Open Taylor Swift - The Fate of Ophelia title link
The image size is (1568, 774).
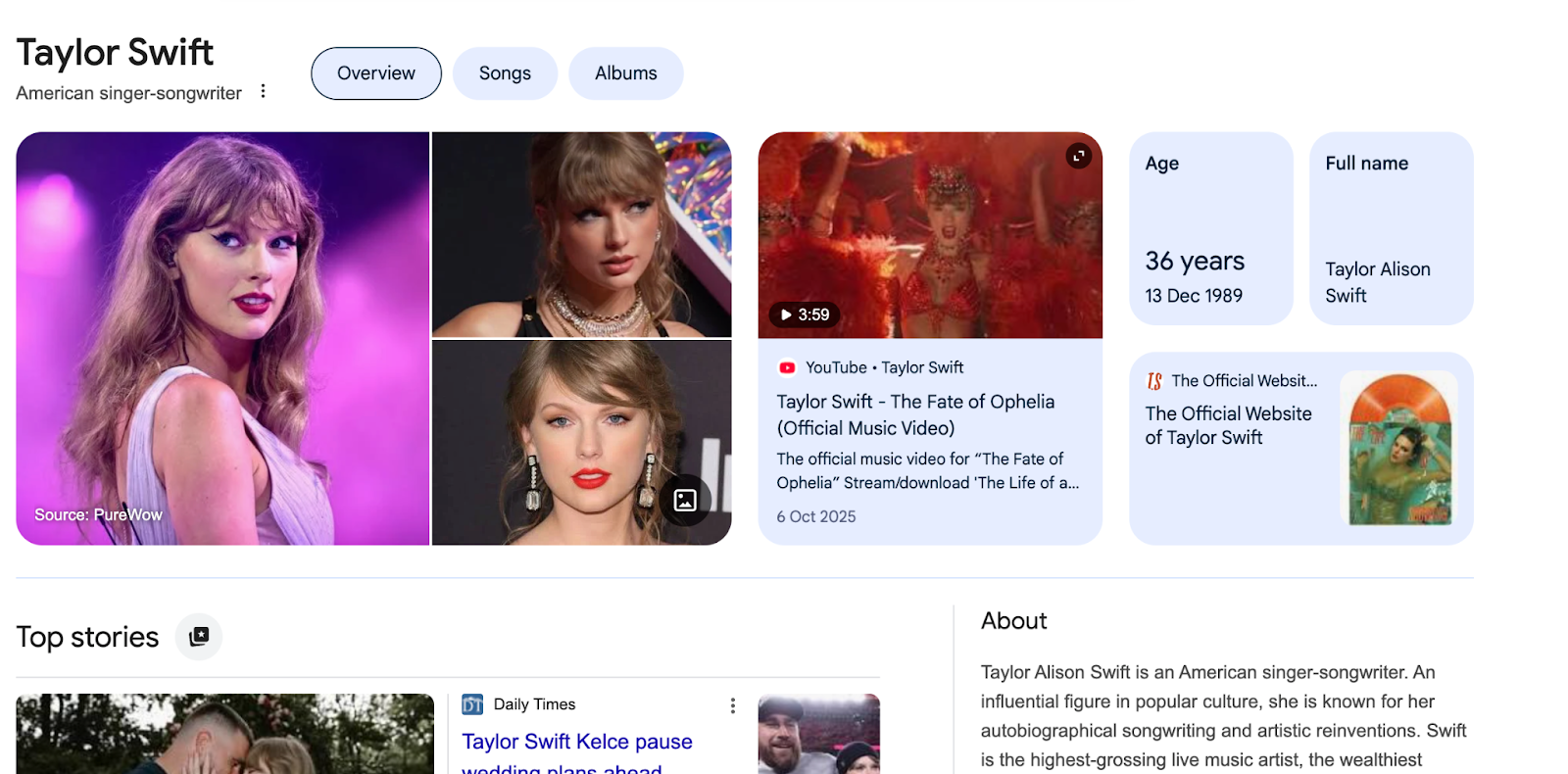(916, 414)
